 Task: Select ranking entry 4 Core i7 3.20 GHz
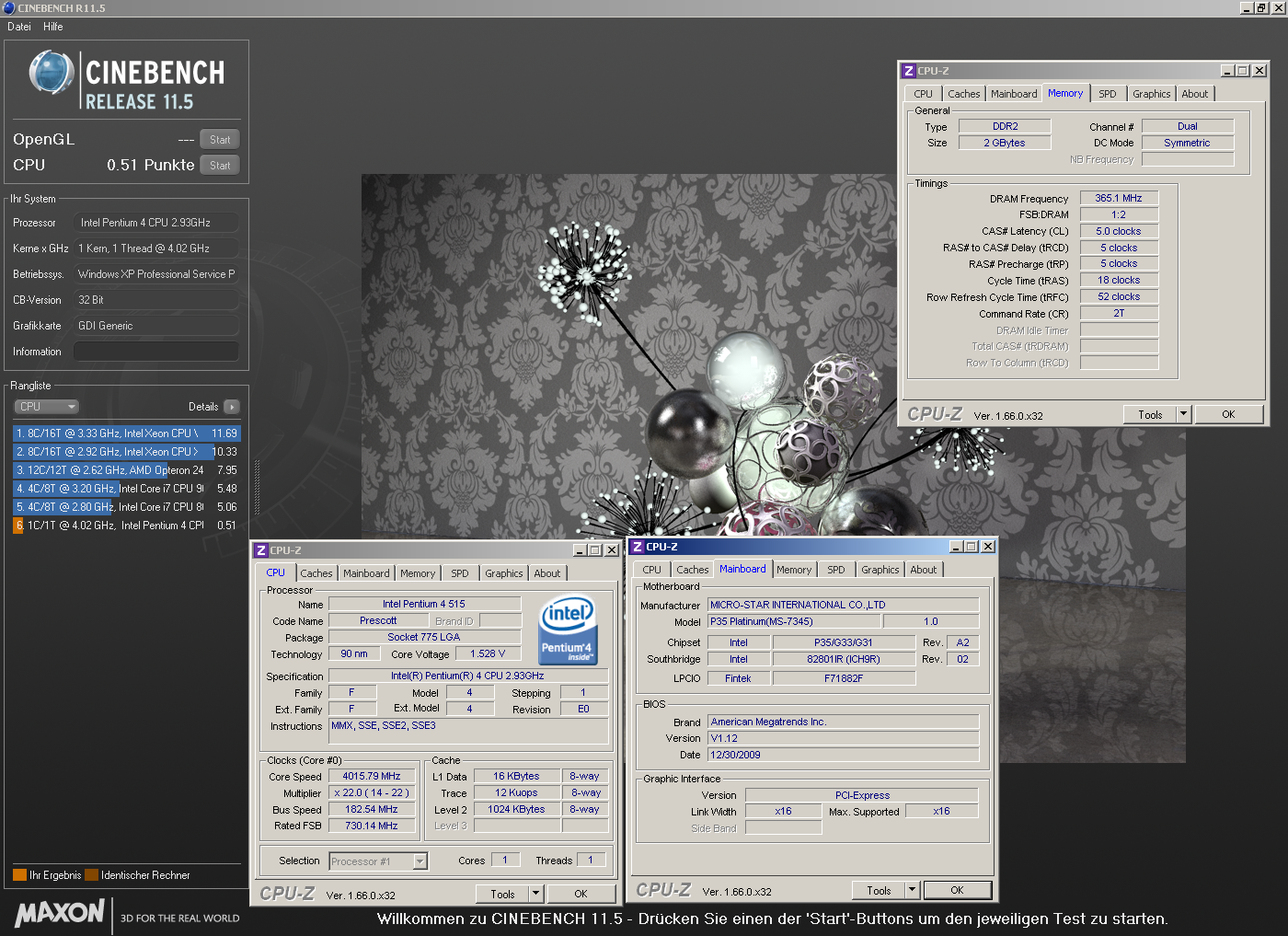pos(127,489)
